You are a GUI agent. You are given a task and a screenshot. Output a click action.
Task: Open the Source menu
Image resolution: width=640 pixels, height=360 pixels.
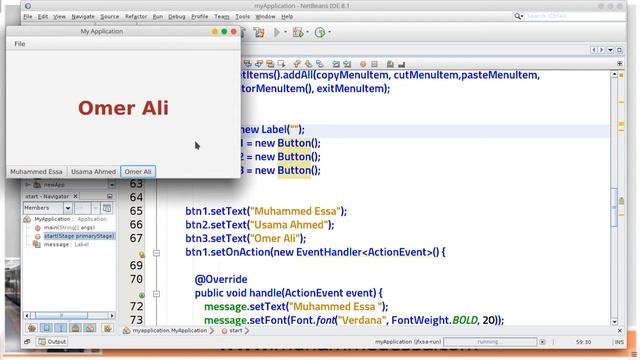110,17
